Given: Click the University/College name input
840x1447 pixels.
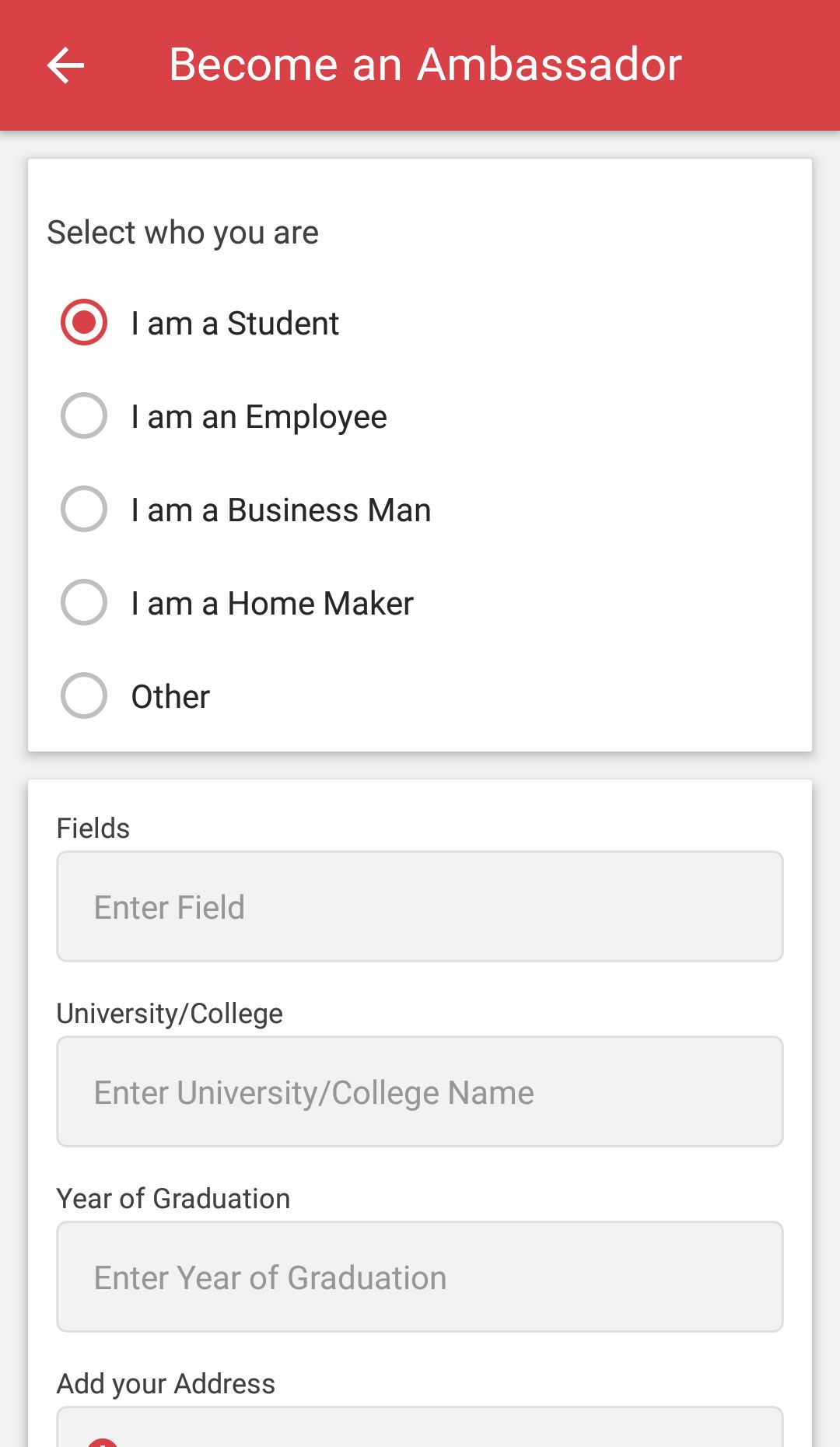Looking at the screenshot, I should [420, 1091].
